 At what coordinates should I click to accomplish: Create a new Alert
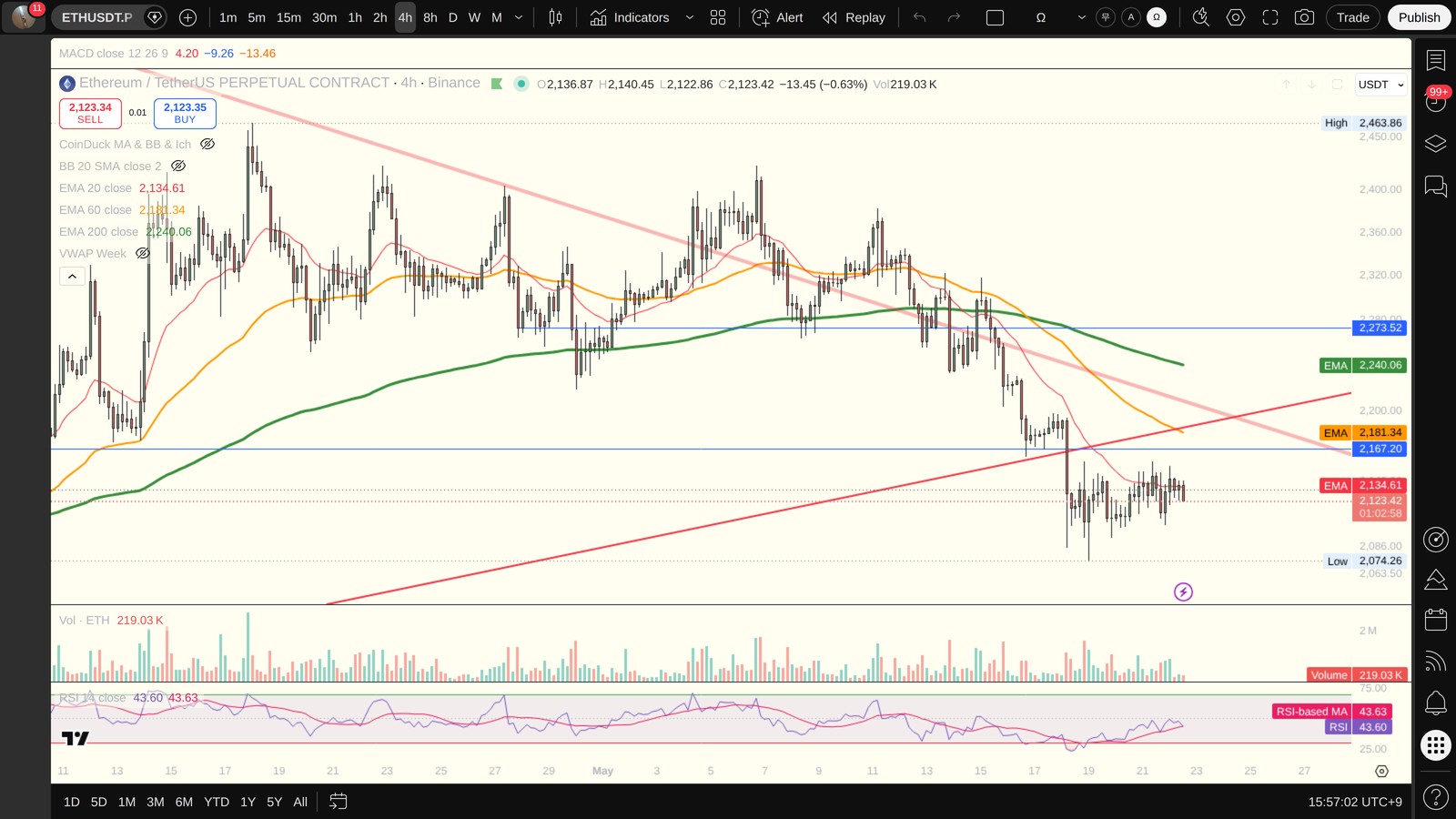point(778,17)
